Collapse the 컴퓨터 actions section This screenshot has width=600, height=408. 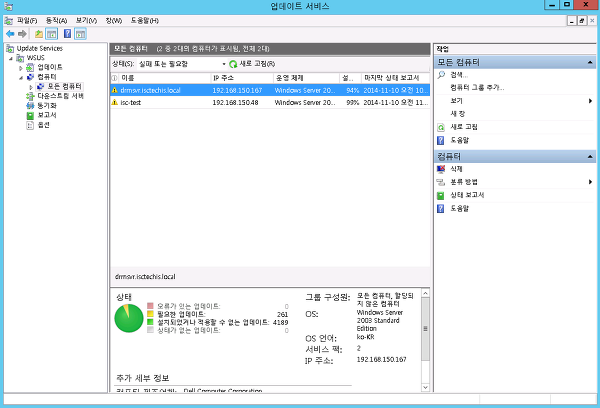(x=590, y=157)
